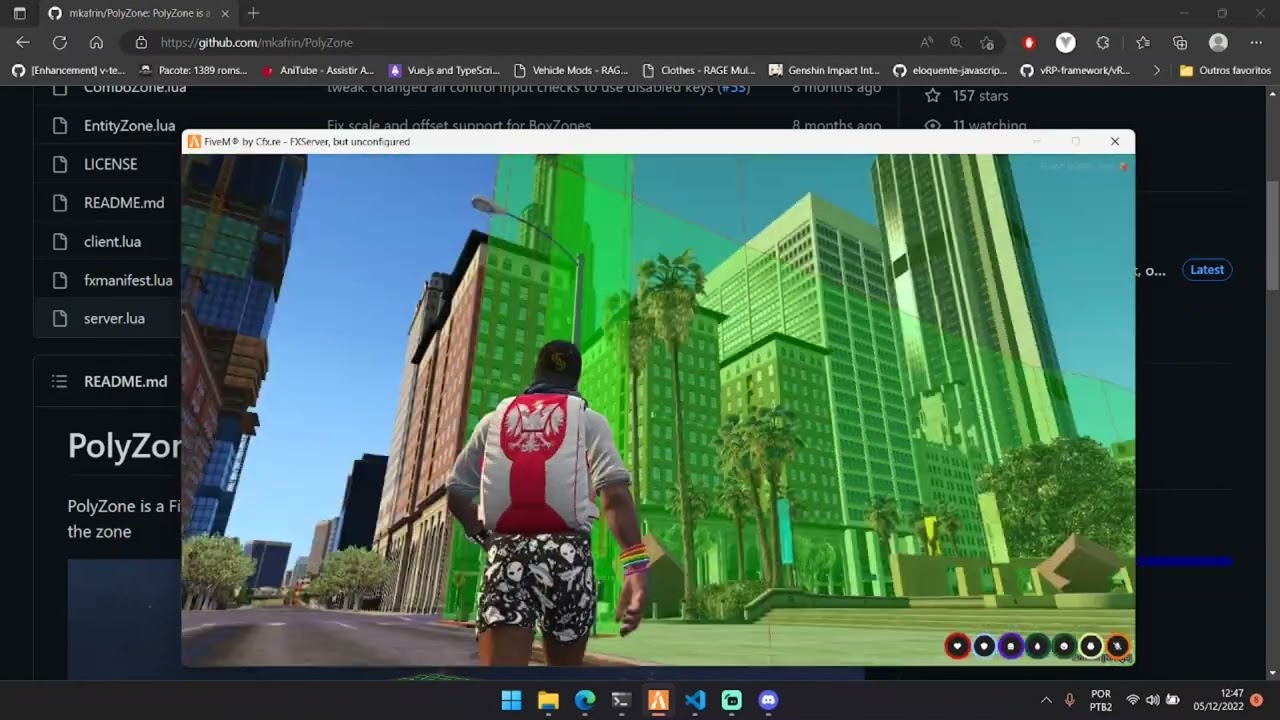
Task: Open the client.lua file
Action: (112, 241)
